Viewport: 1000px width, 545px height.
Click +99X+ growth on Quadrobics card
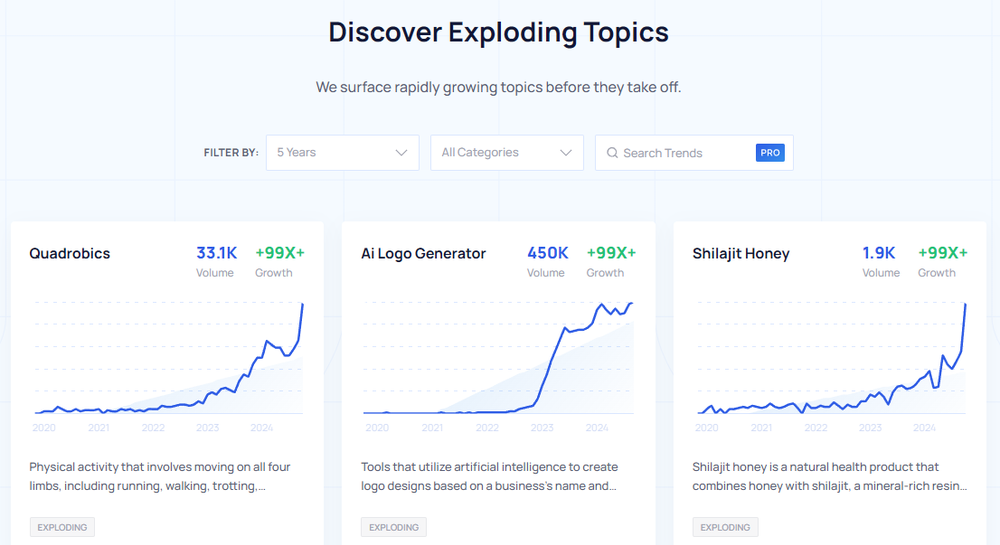coord(280,253)
